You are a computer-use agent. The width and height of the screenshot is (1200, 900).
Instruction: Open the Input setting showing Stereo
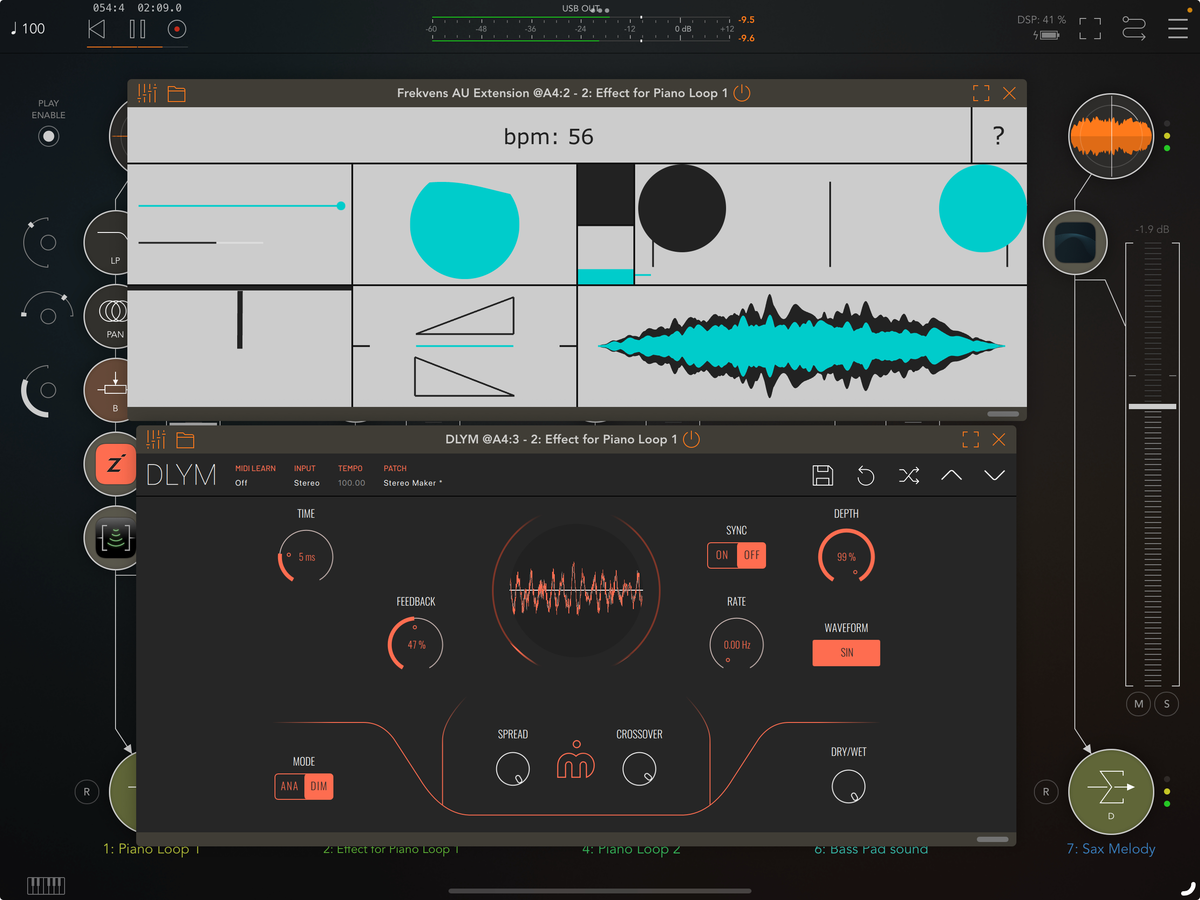(x=307, y=475)
